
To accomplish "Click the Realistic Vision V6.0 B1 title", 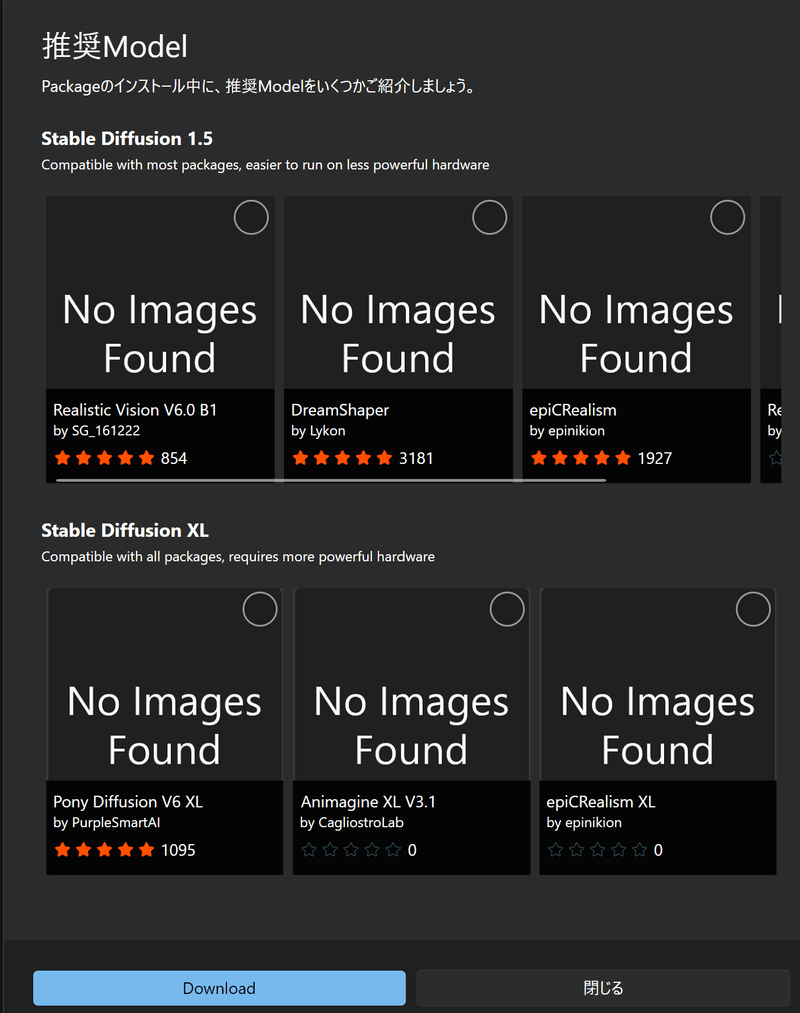I will click(x=135, y=410).
